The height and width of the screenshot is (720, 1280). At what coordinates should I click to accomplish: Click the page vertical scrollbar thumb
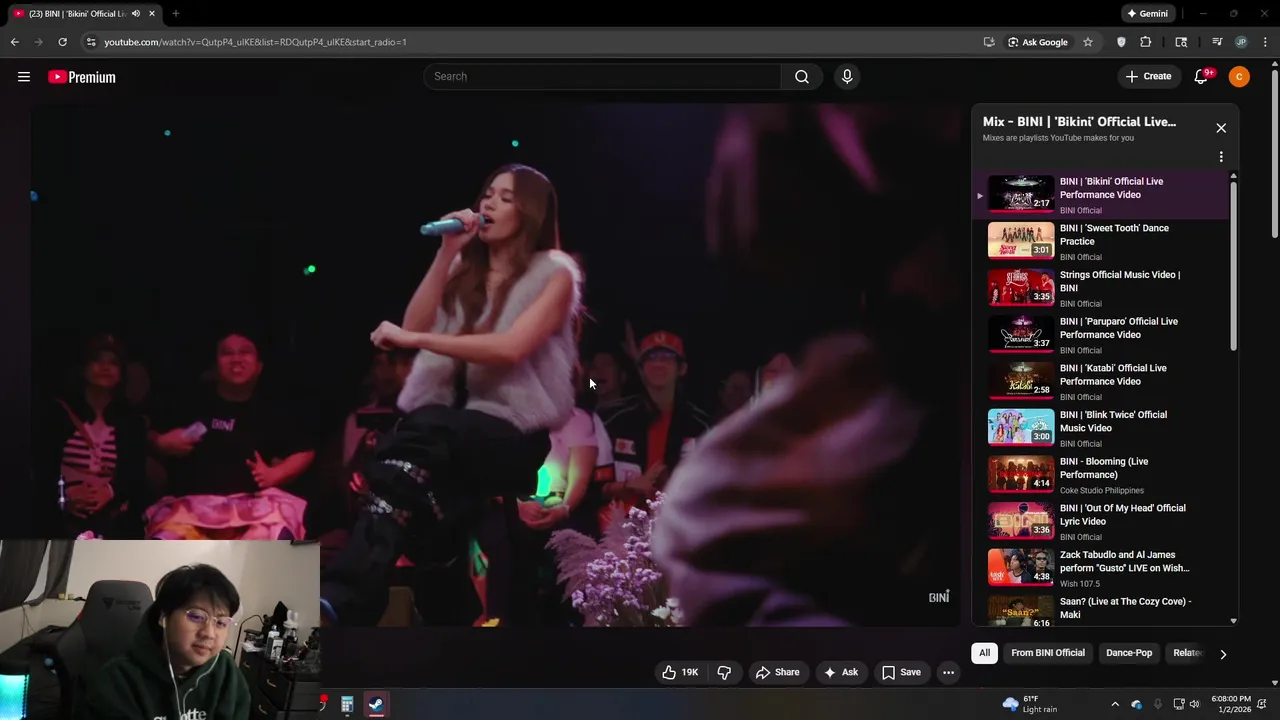pos(1274,155)
